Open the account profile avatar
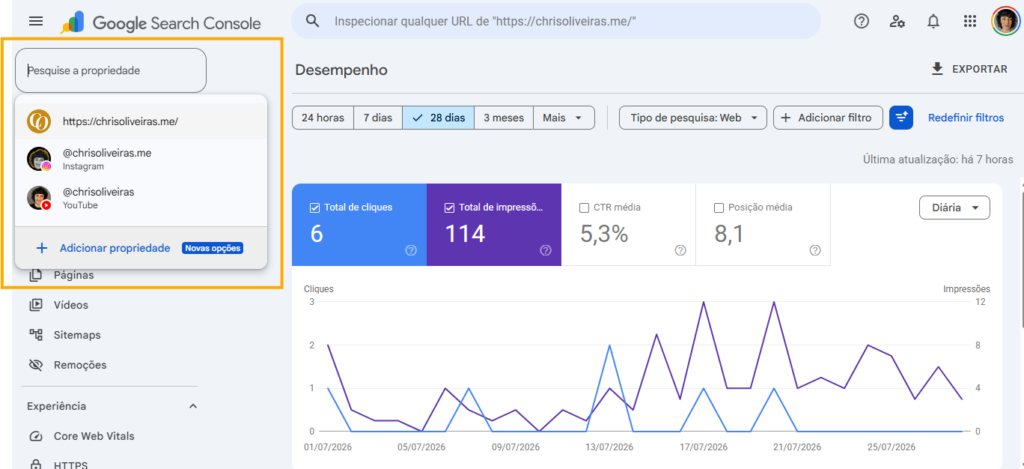Image resolution: width=1024 pixels, height=469 pixels. [1005, 22]
